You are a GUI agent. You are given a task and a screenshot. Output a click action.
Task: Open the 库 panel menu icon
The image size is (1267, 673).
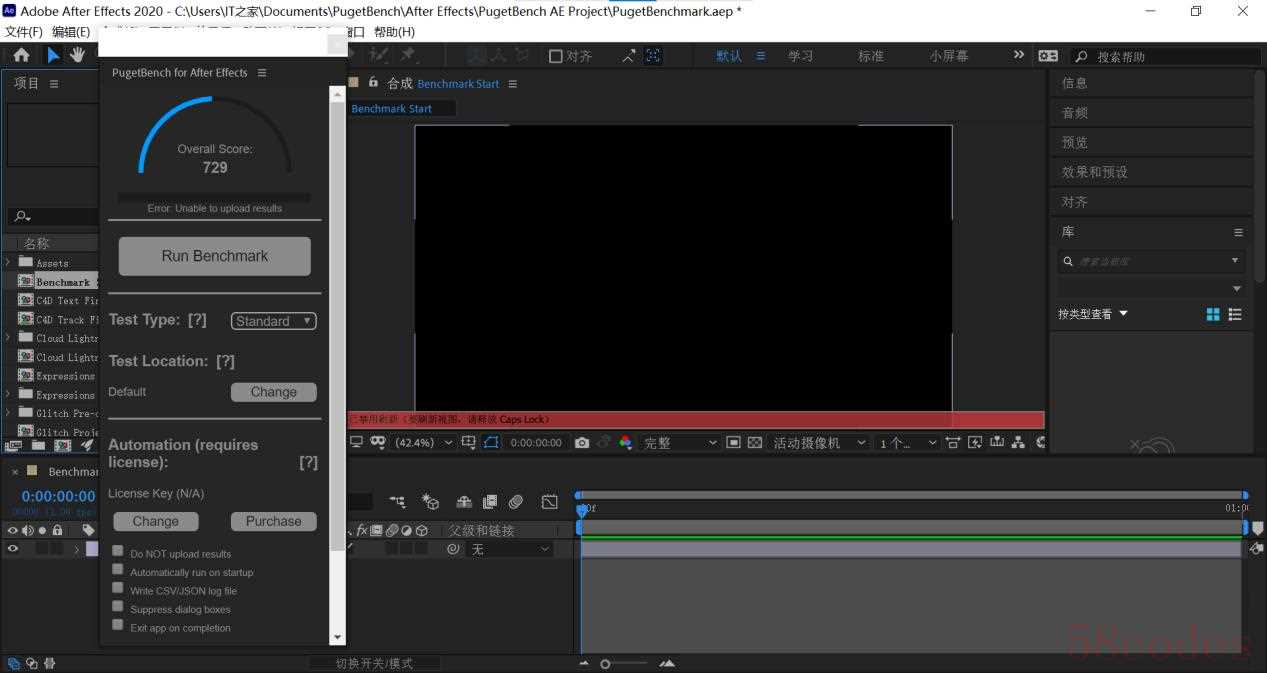click(1238, 232)
